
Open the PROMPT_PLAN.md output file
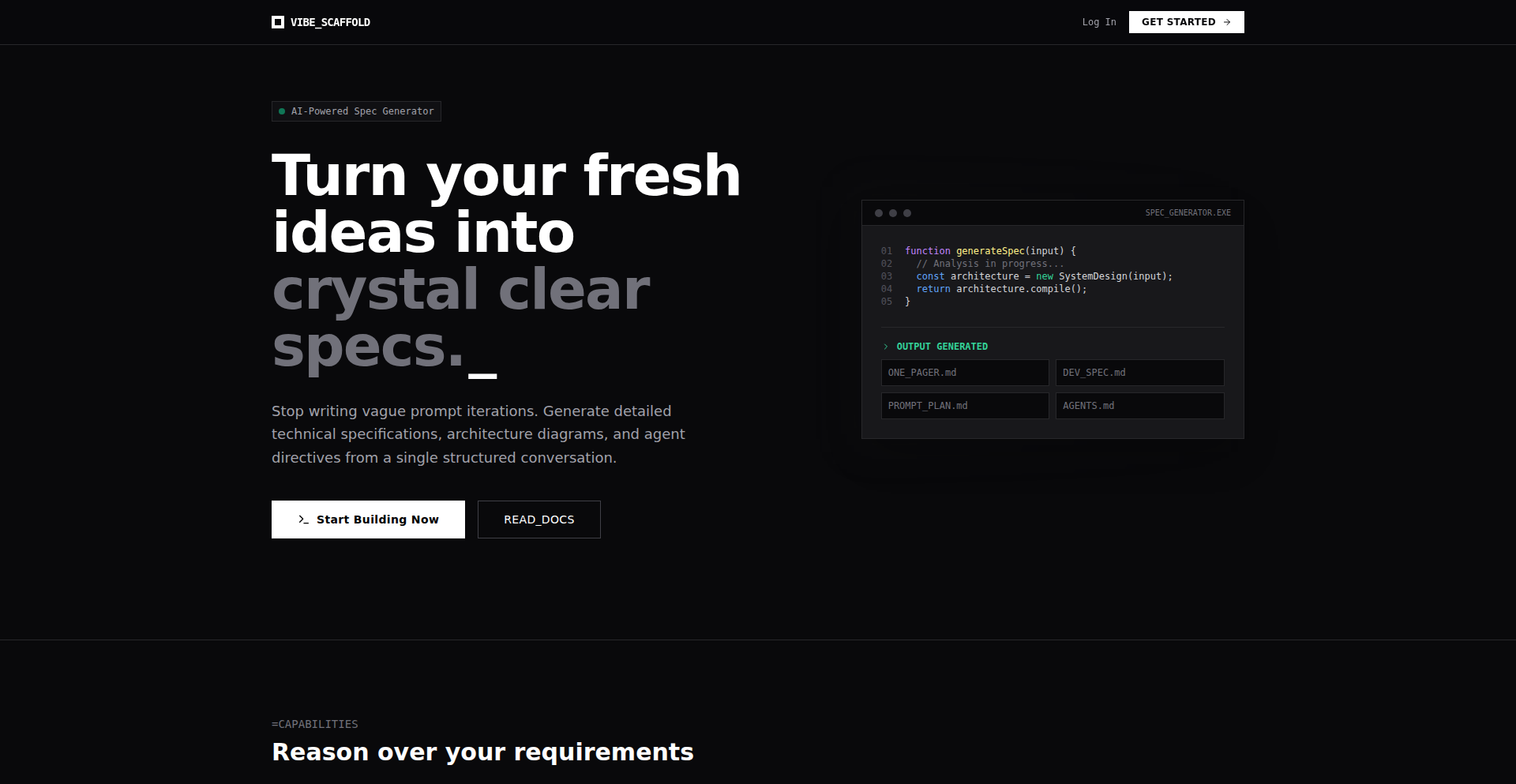tap(964, 406)
